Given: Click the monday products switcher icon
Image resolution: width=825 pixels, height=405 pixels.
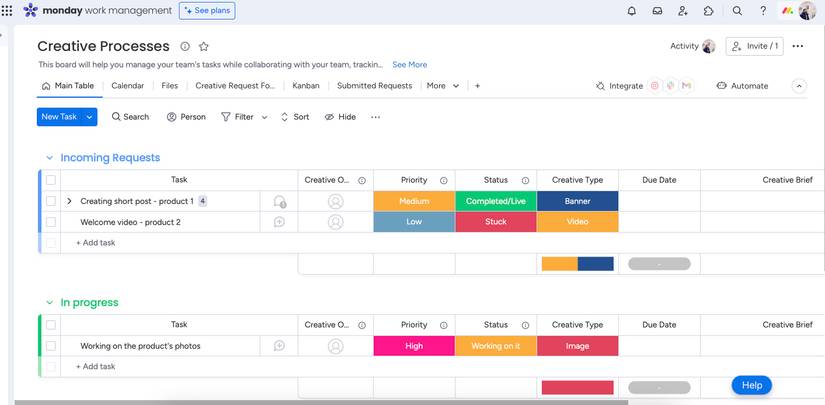Looking at the screenshot, I should [x=788, y=11].
